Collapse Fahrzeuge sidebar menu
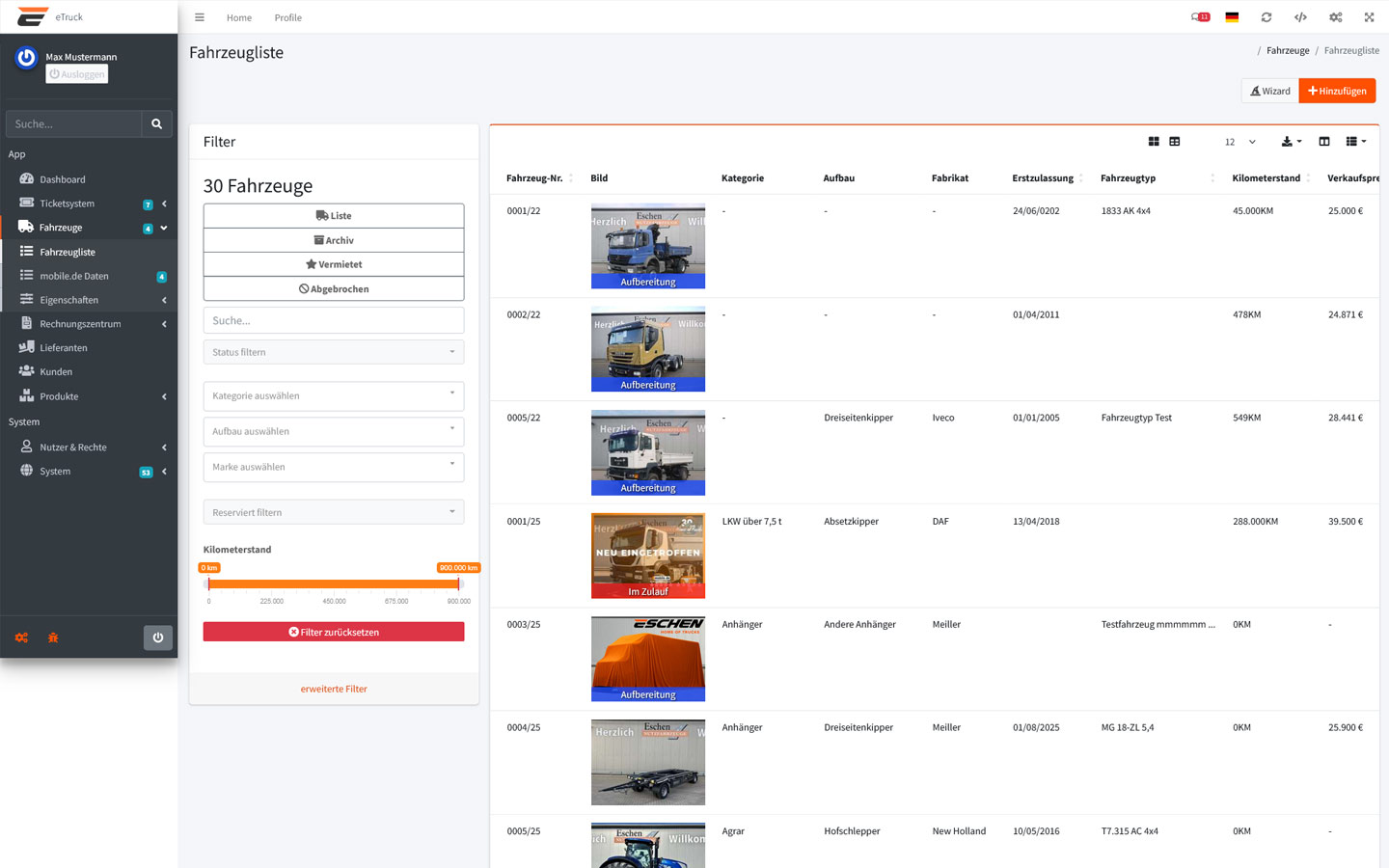This screenshot has height=868, width=1389. tap(89, 228)
